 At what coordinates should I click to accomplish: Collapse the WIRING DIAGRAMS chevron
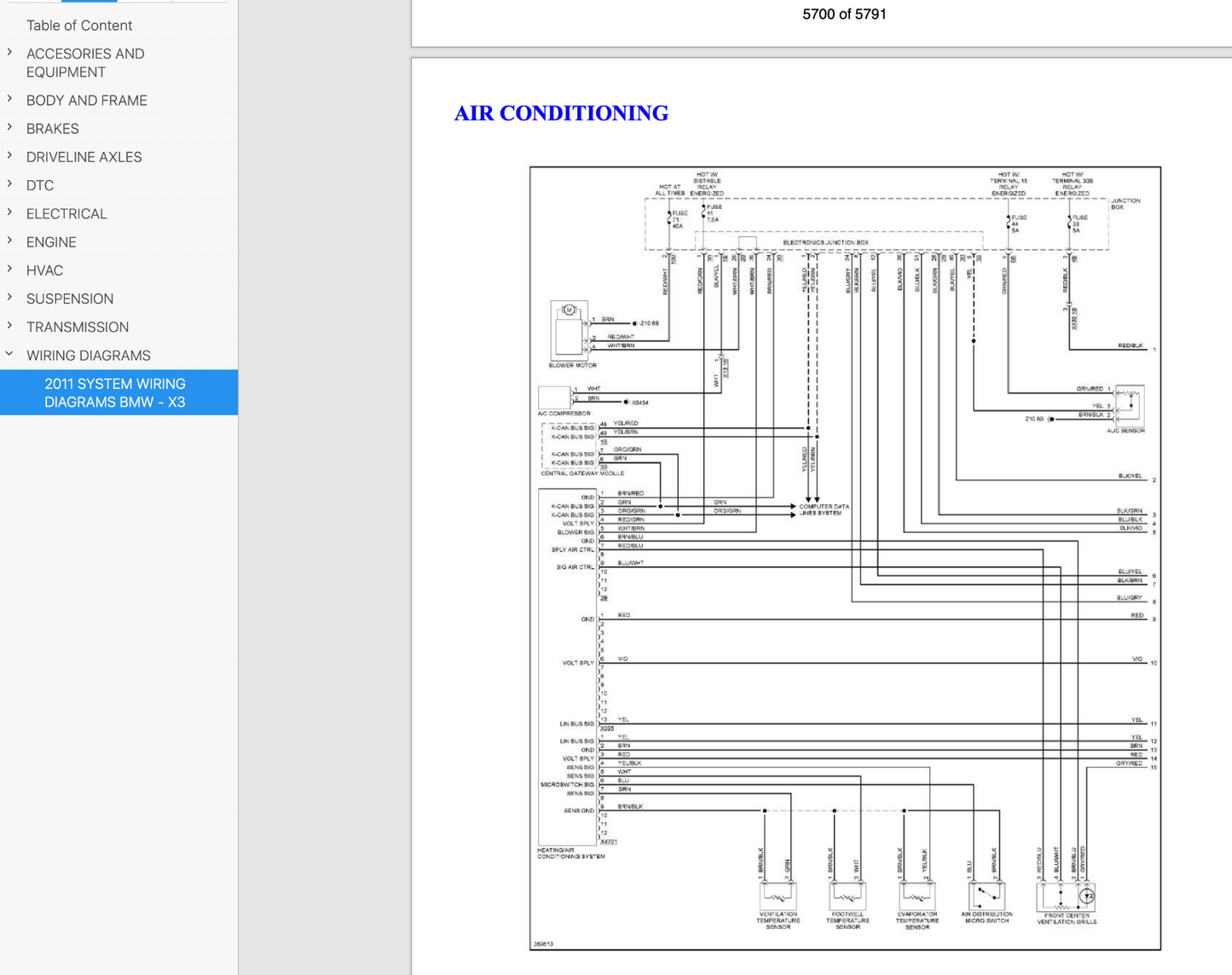[x=10, y=355]
